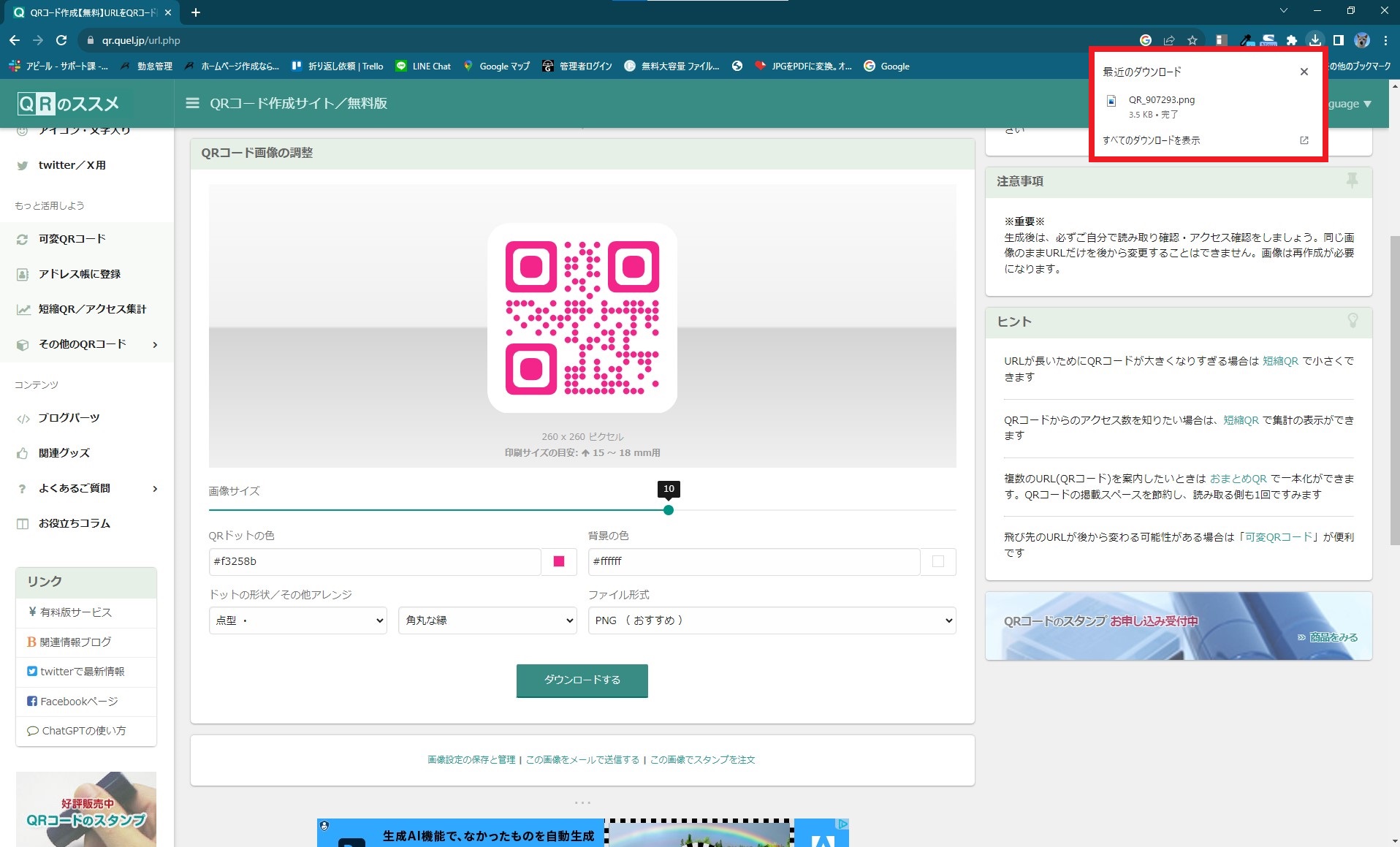Screen dimensions: 1400x847
Task: Click the lightbulb icon in ヒント panel
Action: (1352, 321)
